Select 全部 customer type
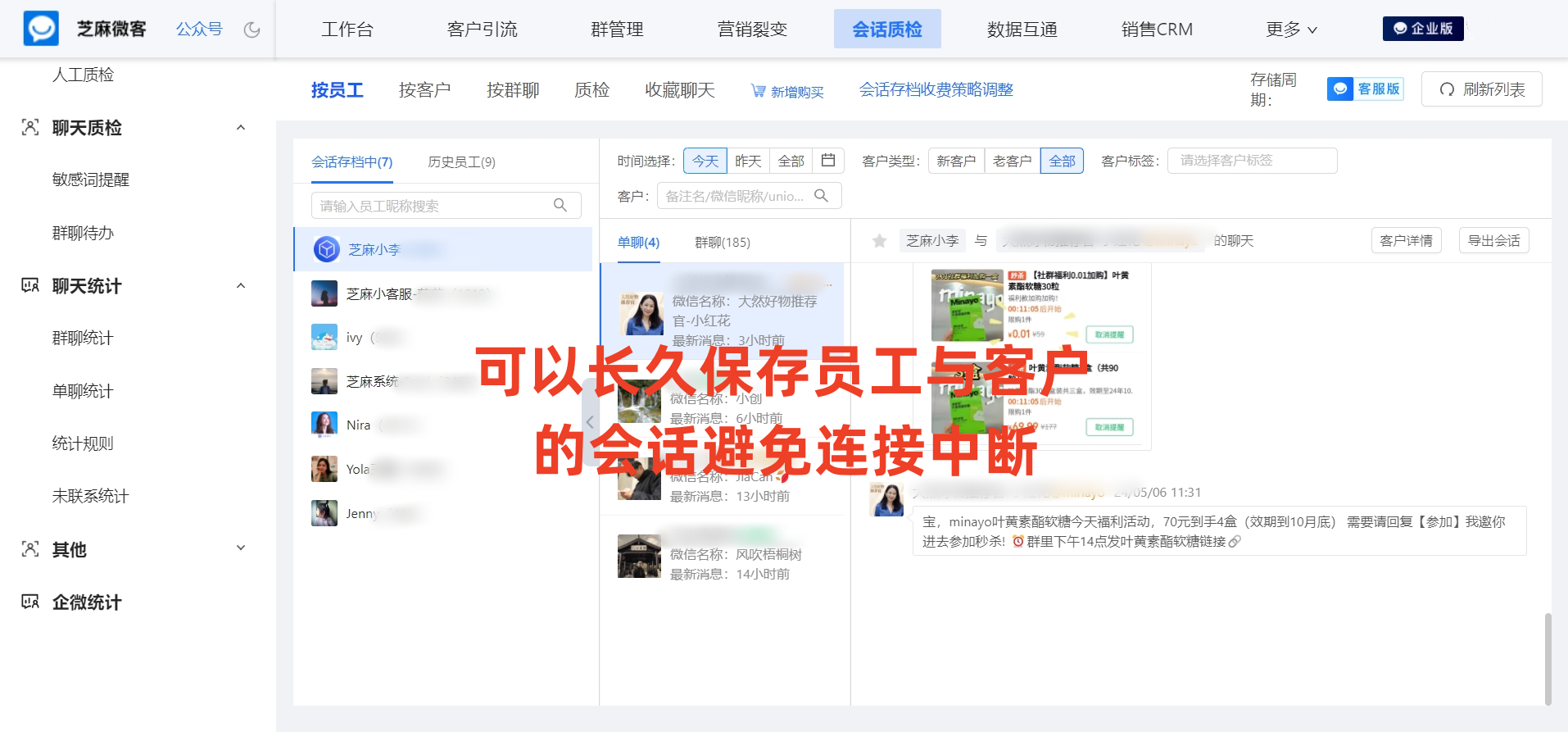The height and width of the screenshot is (732, 1568). [1062, 161]
